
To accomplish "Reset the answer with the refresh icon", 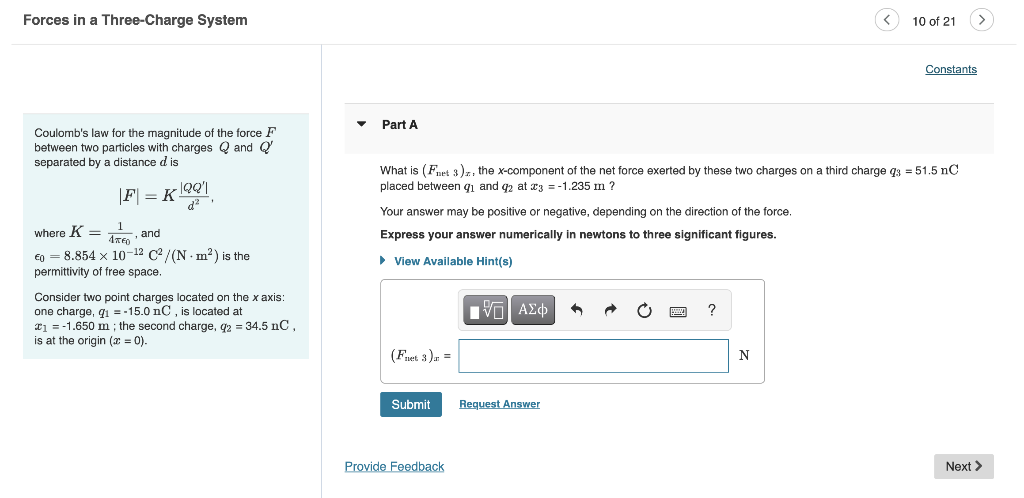I will [x=645, y=310].
